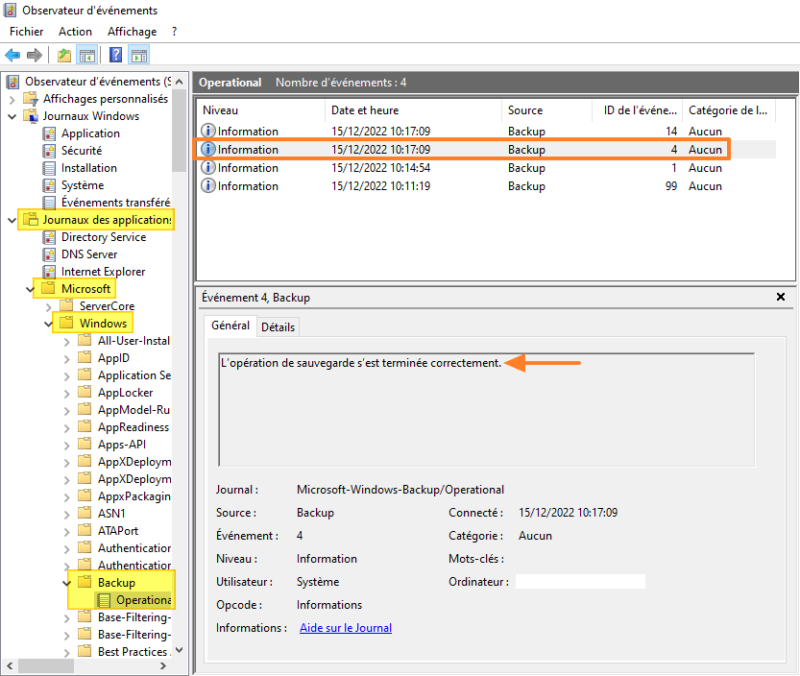Viewport: 800px width, 676px height.
Task: Select the Operational log under Backup
Action: click(x=140, y=600)
